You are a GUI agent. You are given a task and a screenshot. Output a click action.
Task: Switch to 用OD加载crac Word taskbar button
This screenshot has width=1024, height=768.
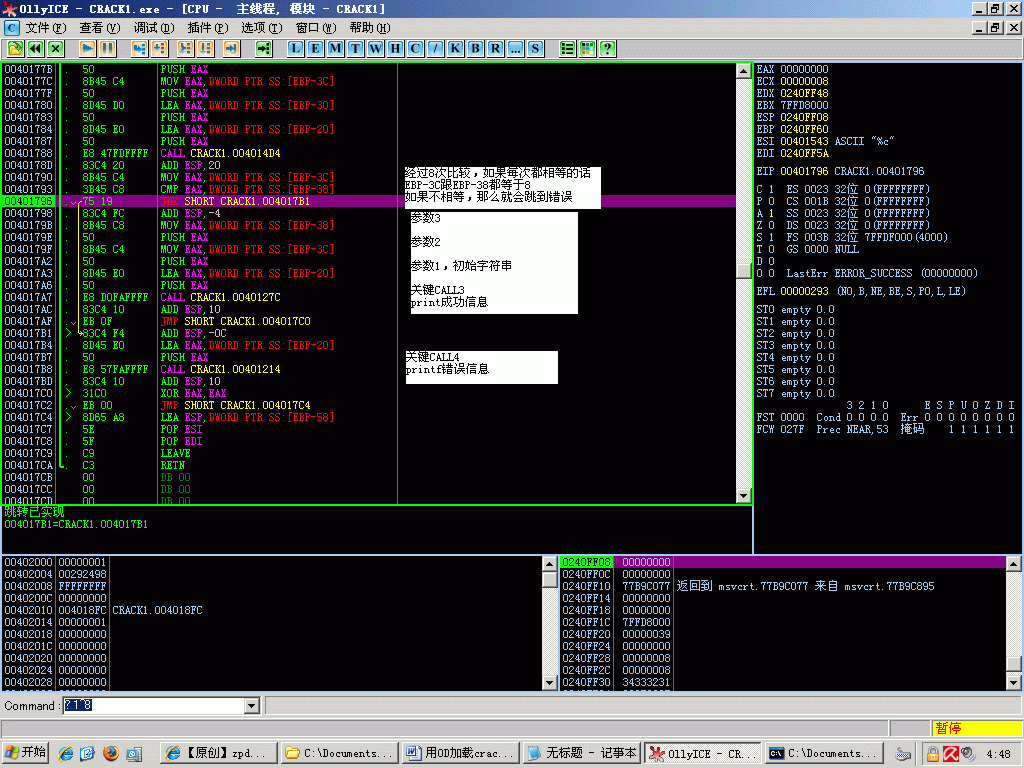click(x=460, y=753)
